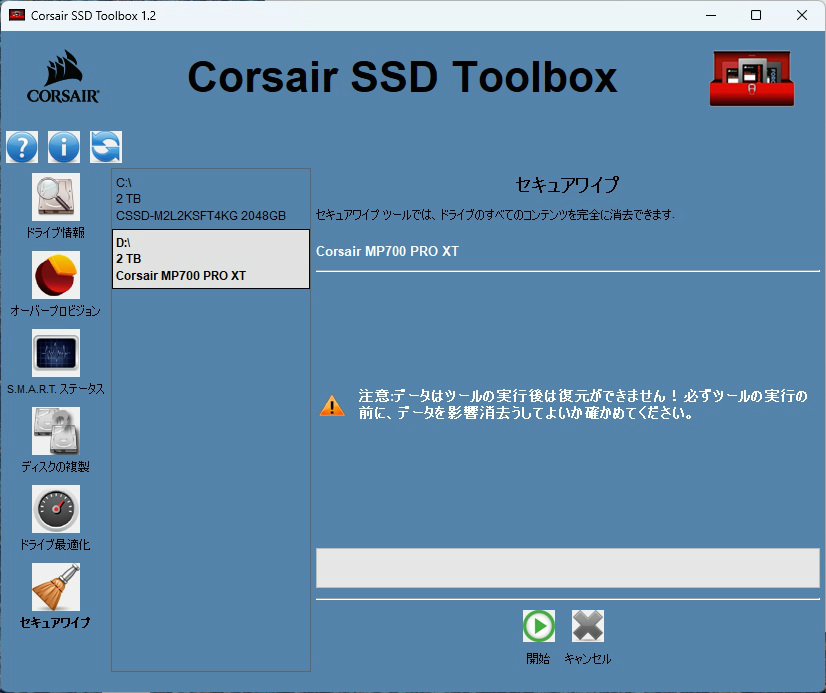Screen dimensions: 826x693
Task: Click the blue Info icon
Action: click(64, 147)
